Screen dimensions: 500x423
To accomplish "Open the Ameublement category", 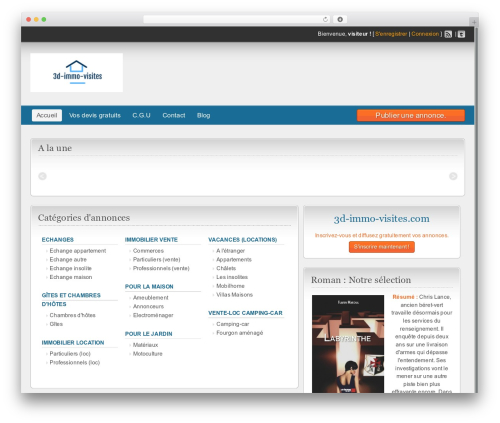I will (151, 298).
